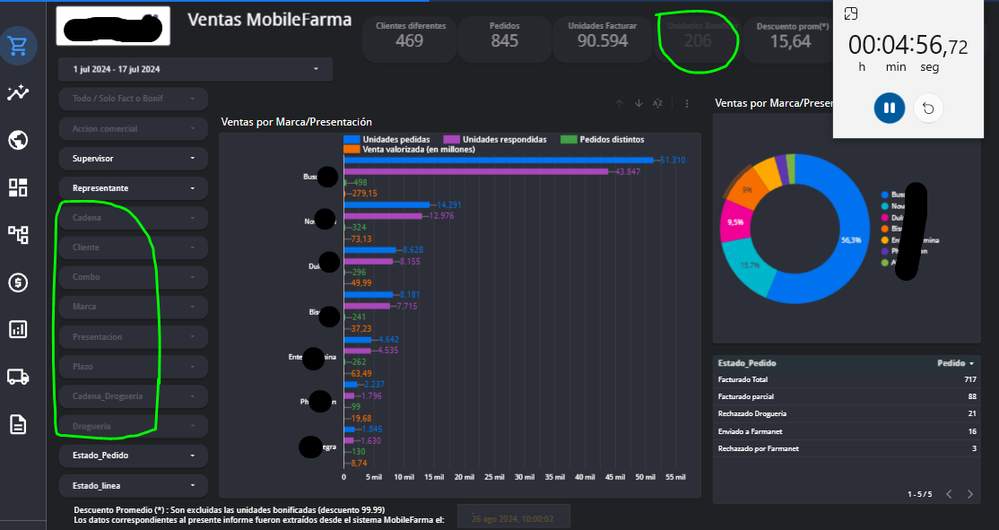Open the delivery truck sidebar icon
The height and width of the screenshot is (530, 999).
tap(18, 377)
